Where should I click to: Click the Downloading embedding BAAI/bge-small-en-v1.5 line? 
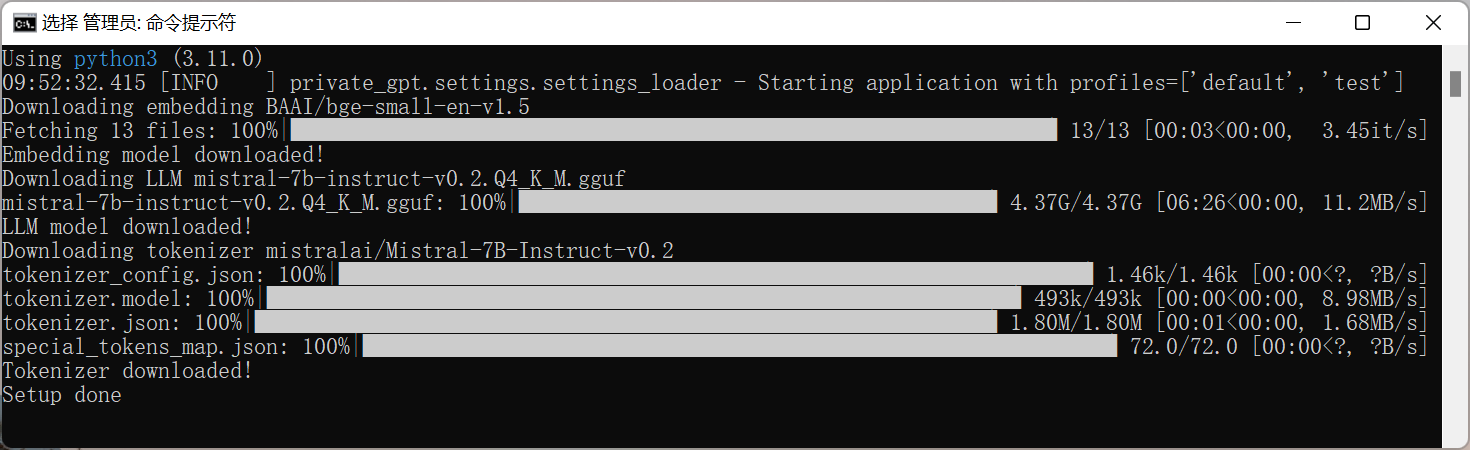[266, 107]
